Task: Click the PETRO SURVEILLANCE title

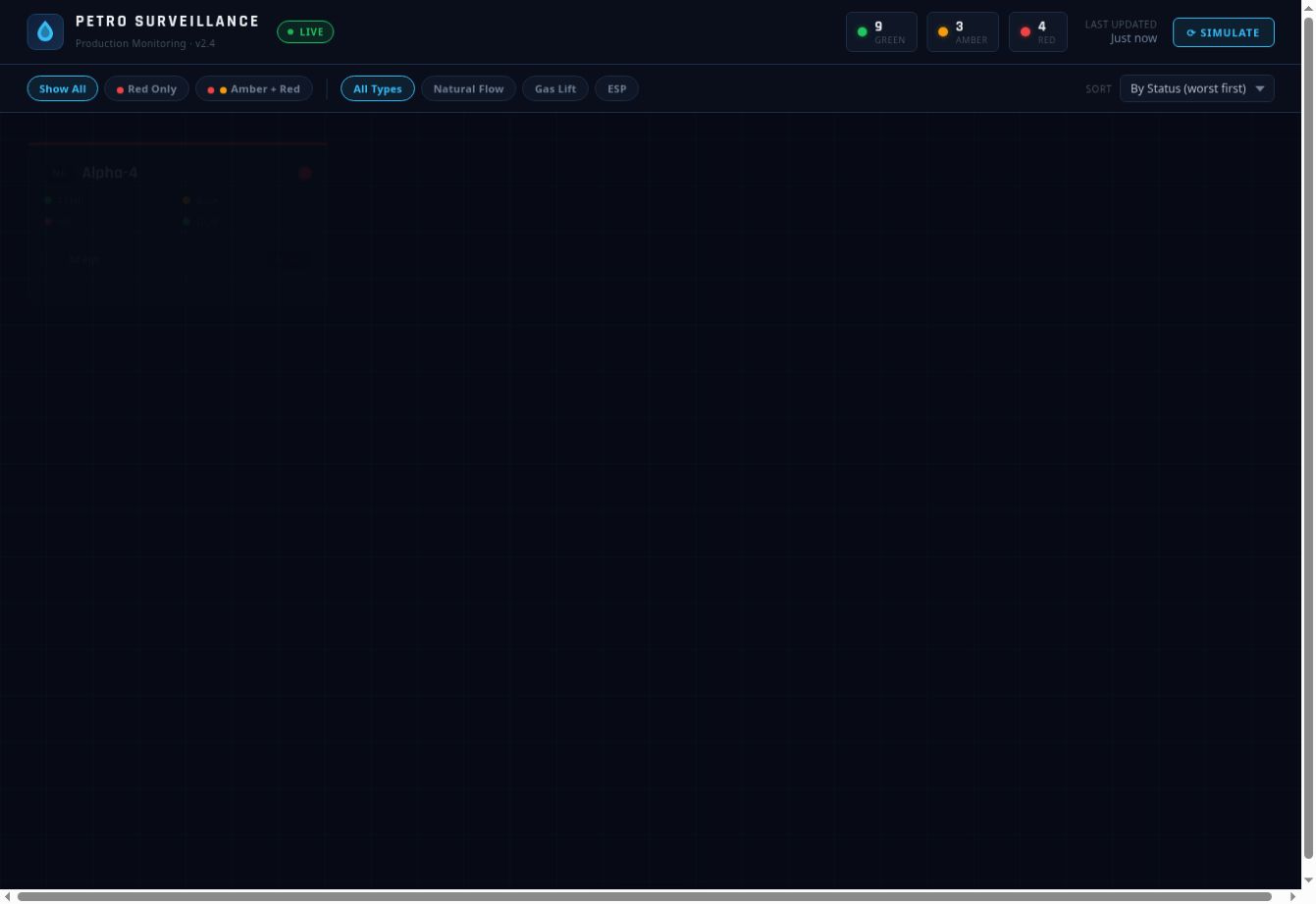Action: click(x=168, y=22)
